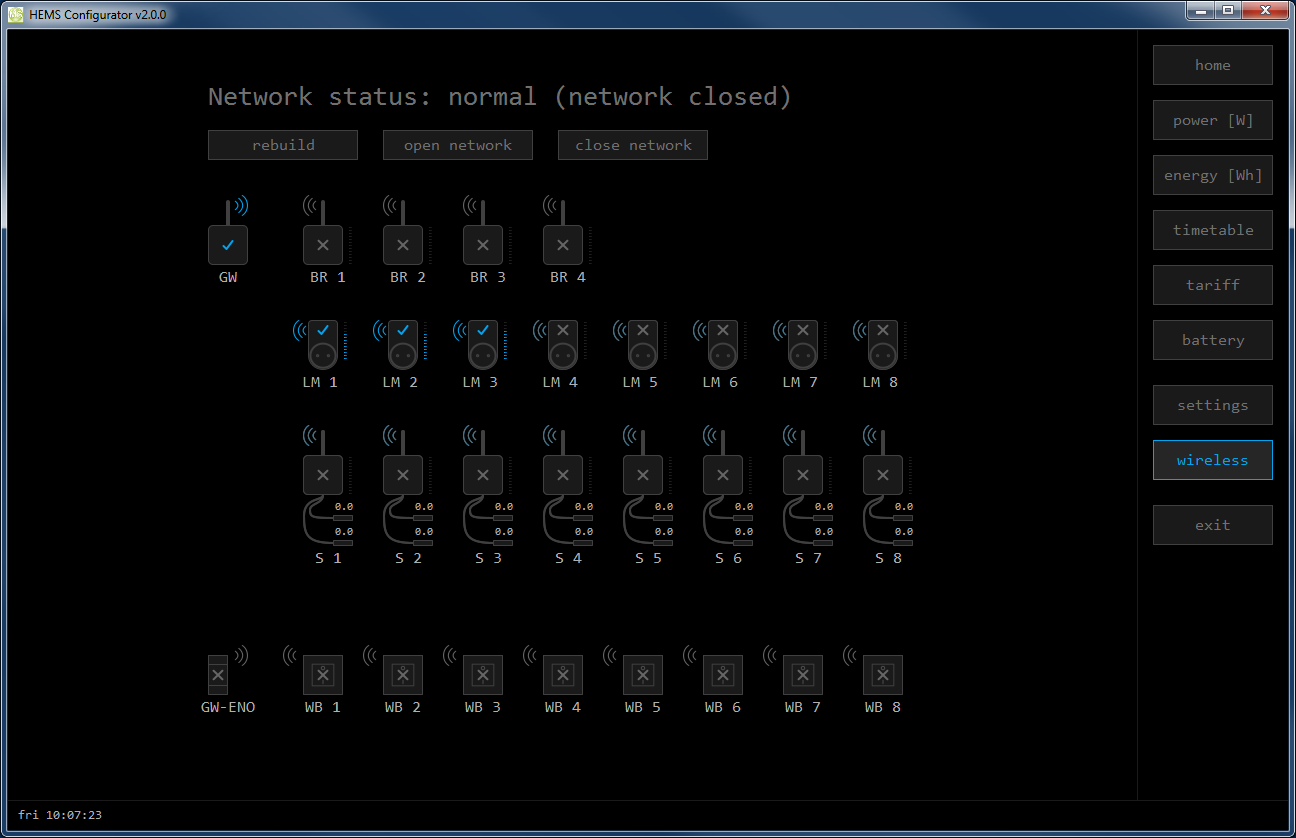Click the open network button
The height and width of the screenshot is (838, 1296).
tap(458, 145)
